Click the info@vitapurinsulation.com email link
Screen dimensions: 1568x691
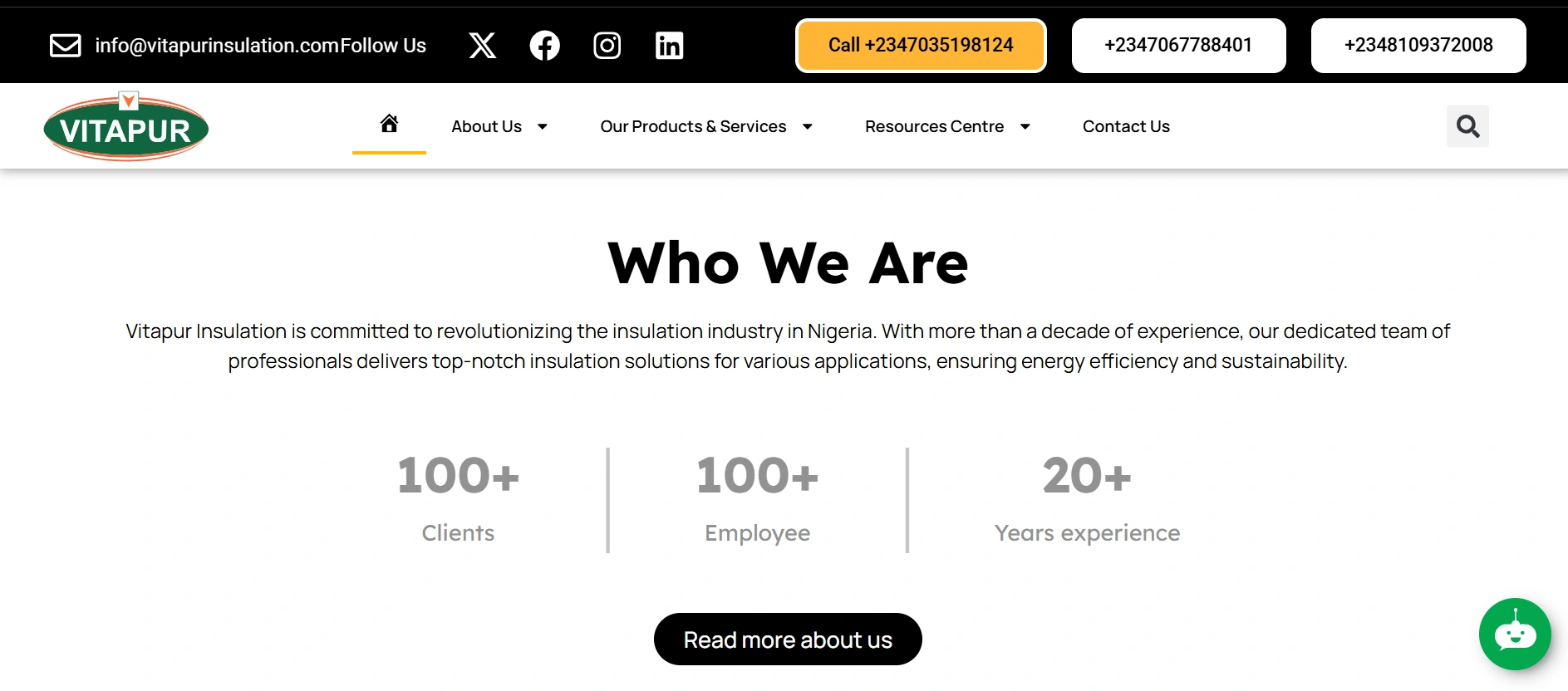pyautogui.click(x=216, y=46)
